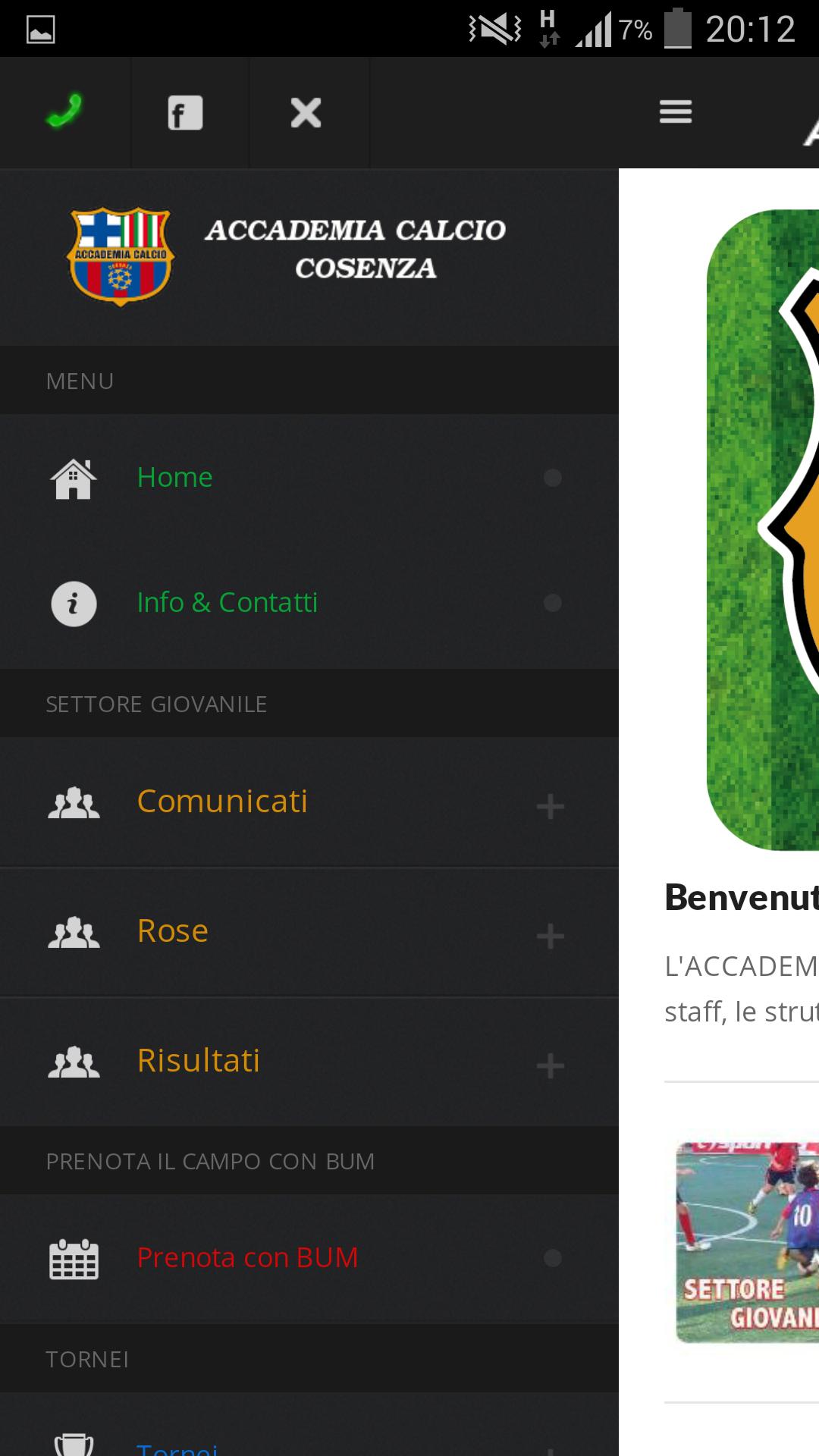Toggle the dot beside Info & Contatti
The height and width of the screenshot is (1456, 819).
pos(553,604)
